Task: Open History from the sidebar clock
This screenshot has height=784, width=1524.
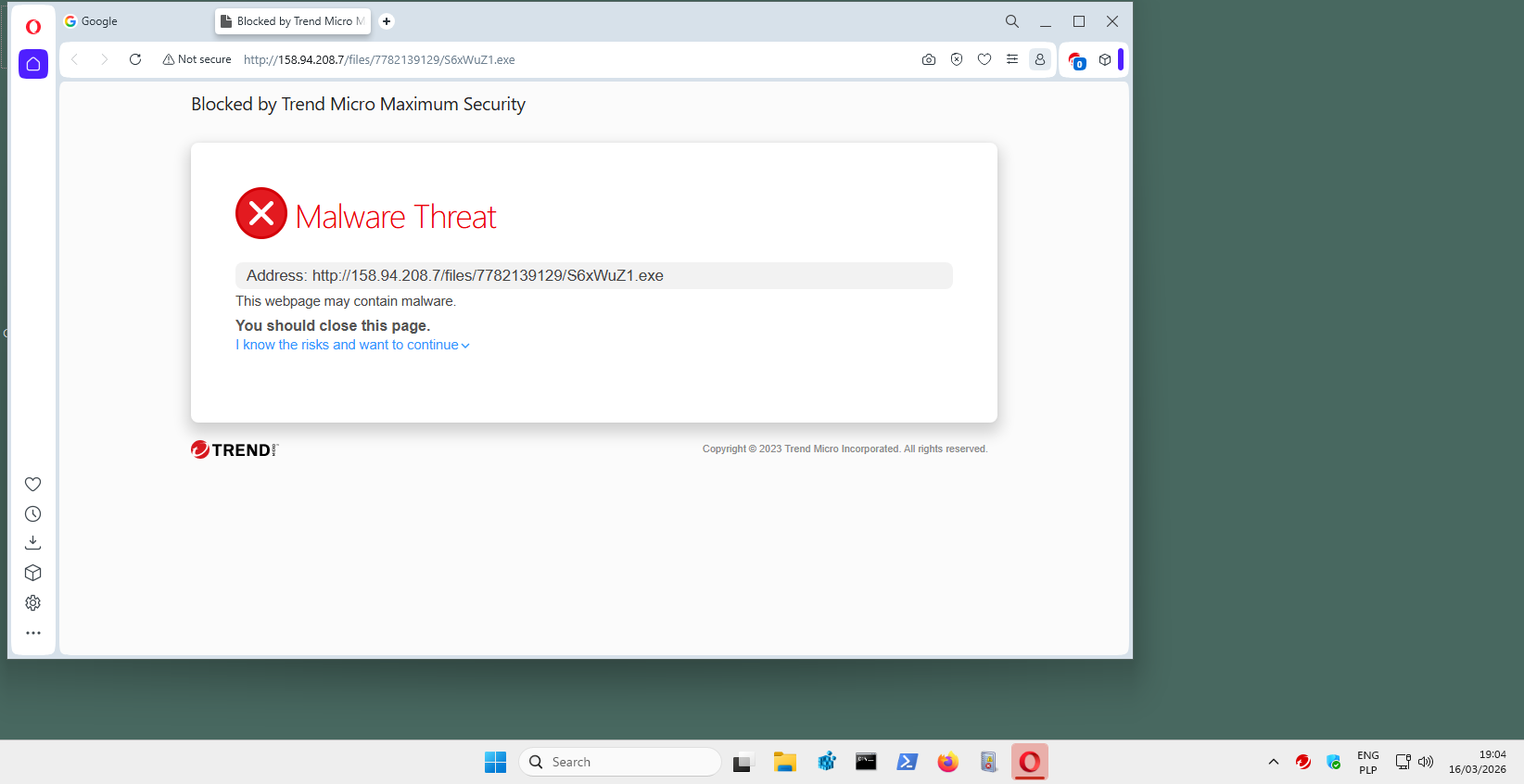Action: tap(33, 514)
